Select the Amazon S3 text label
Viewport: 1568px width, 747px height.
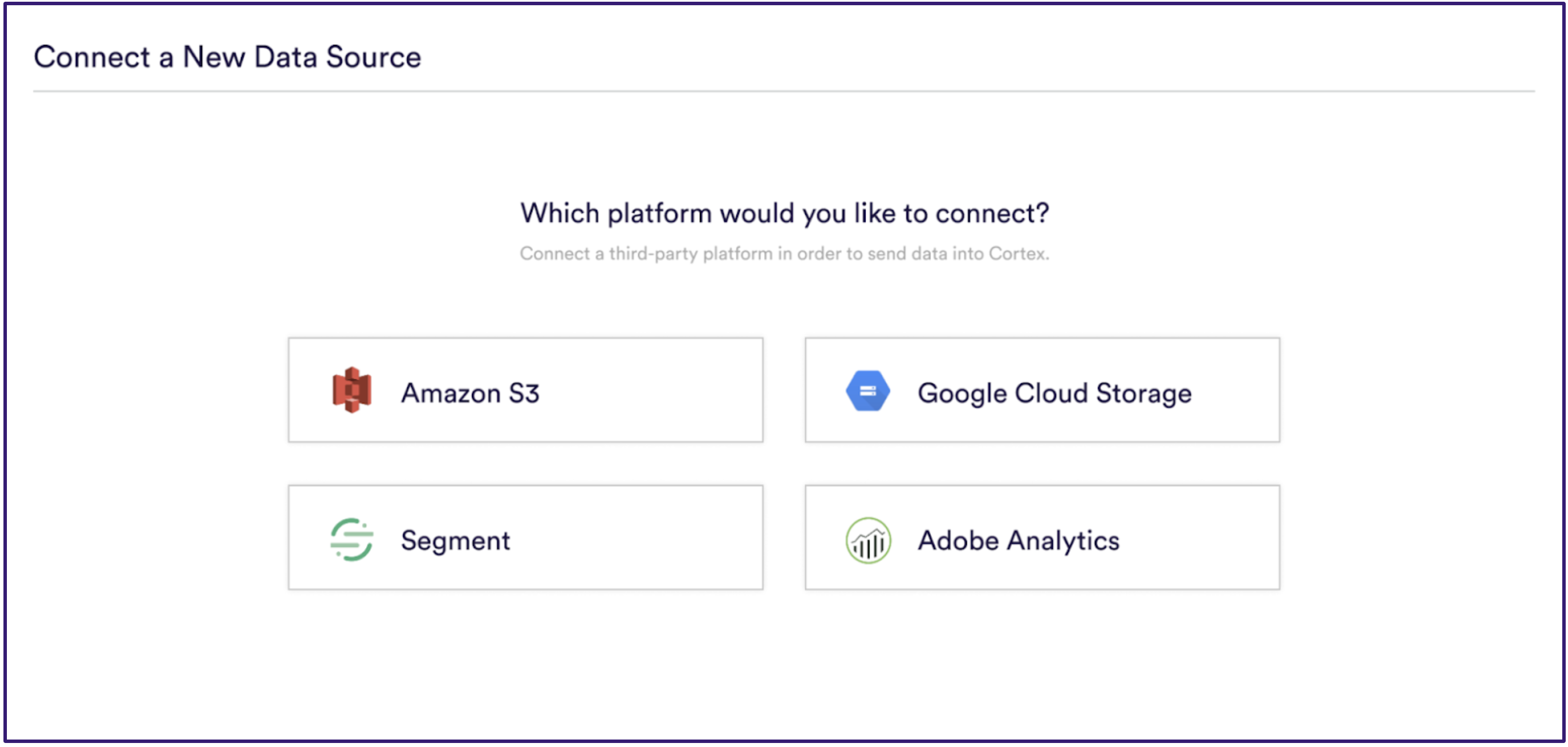click(470, 393)
